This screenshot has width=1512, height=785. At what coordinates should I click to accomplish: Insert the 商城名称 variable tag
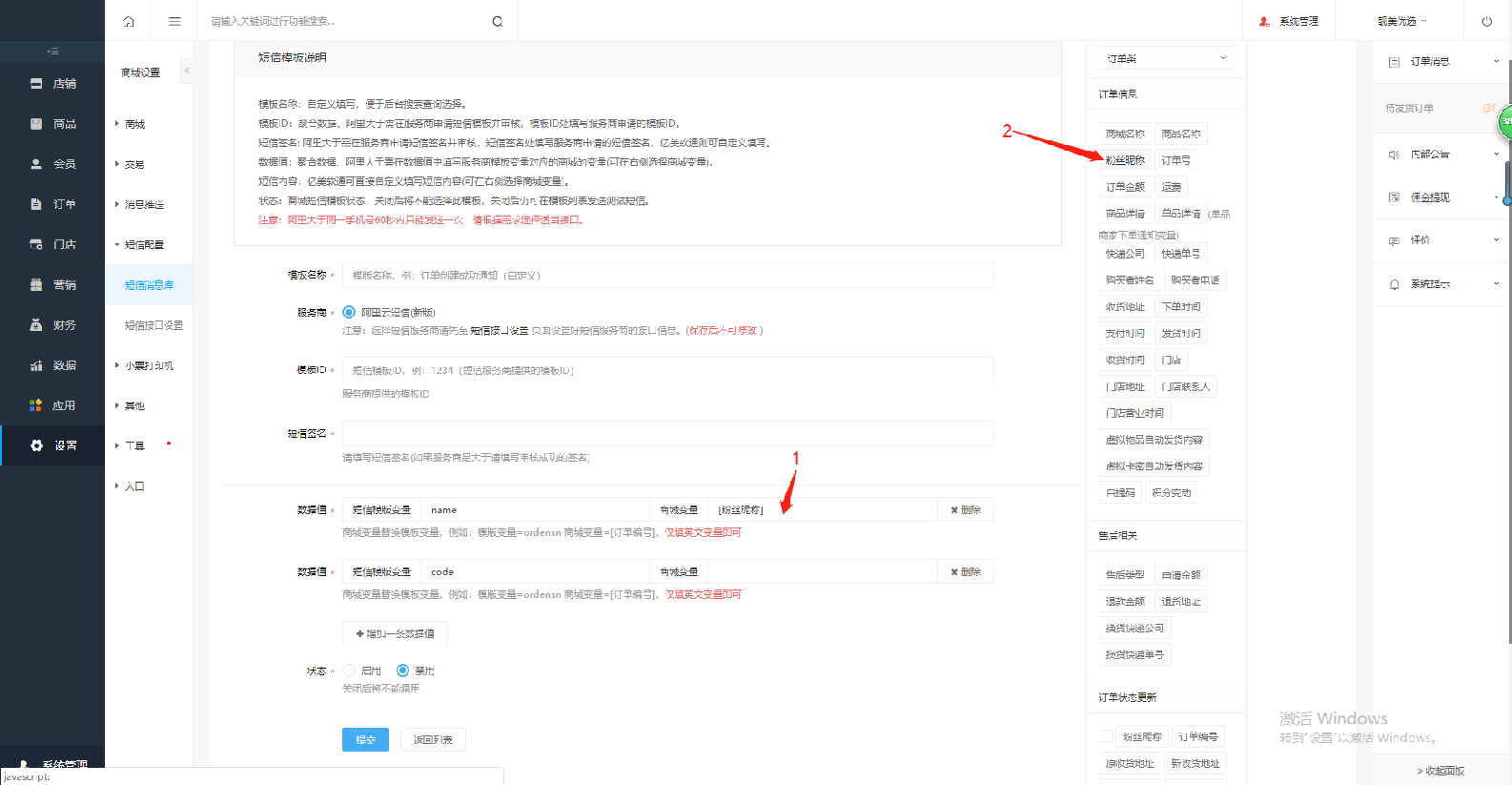tap(1125, 134)
